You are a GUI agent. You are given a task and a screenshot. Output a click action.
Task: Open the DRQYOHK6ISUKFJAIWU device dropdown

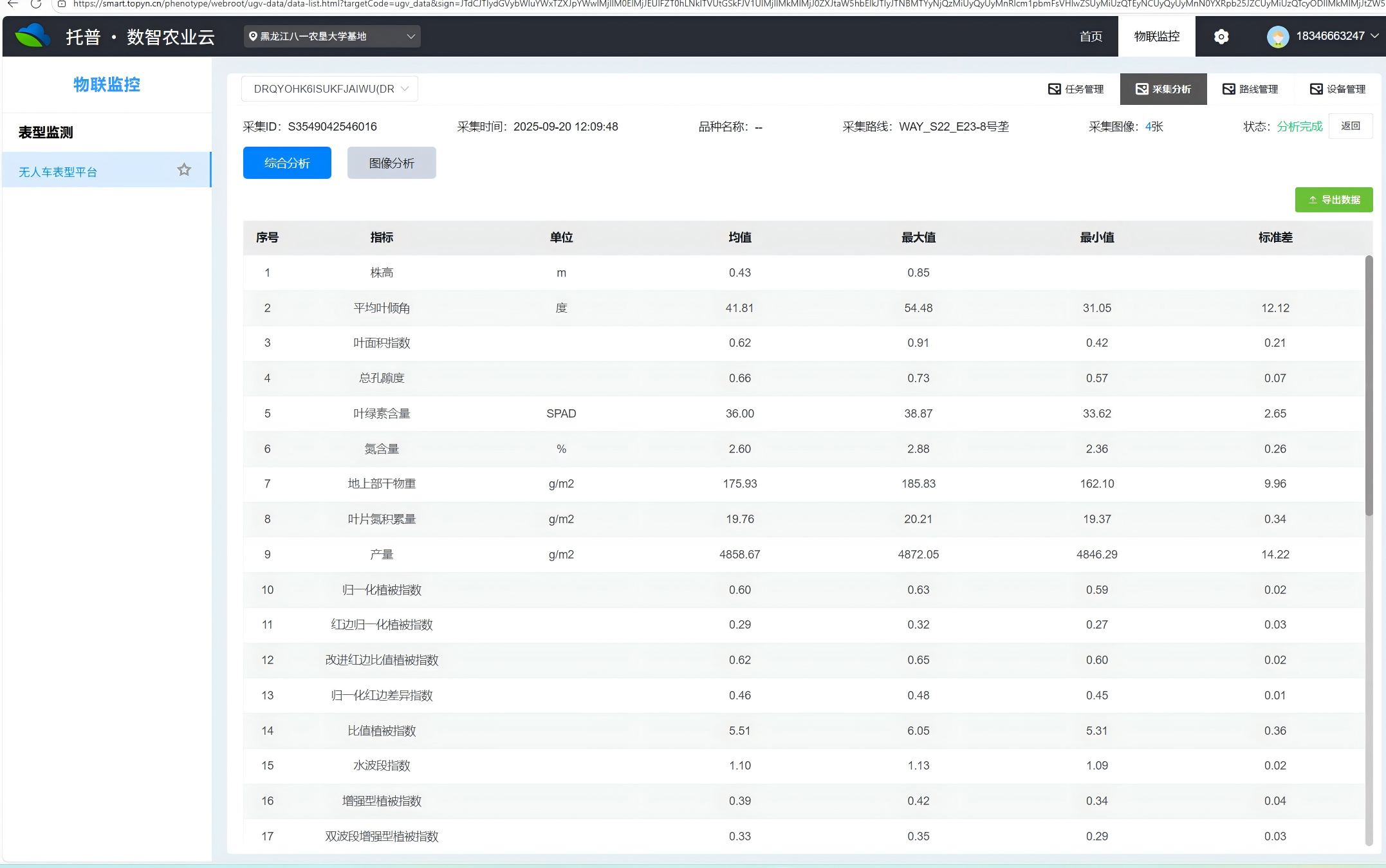(329, 89)
